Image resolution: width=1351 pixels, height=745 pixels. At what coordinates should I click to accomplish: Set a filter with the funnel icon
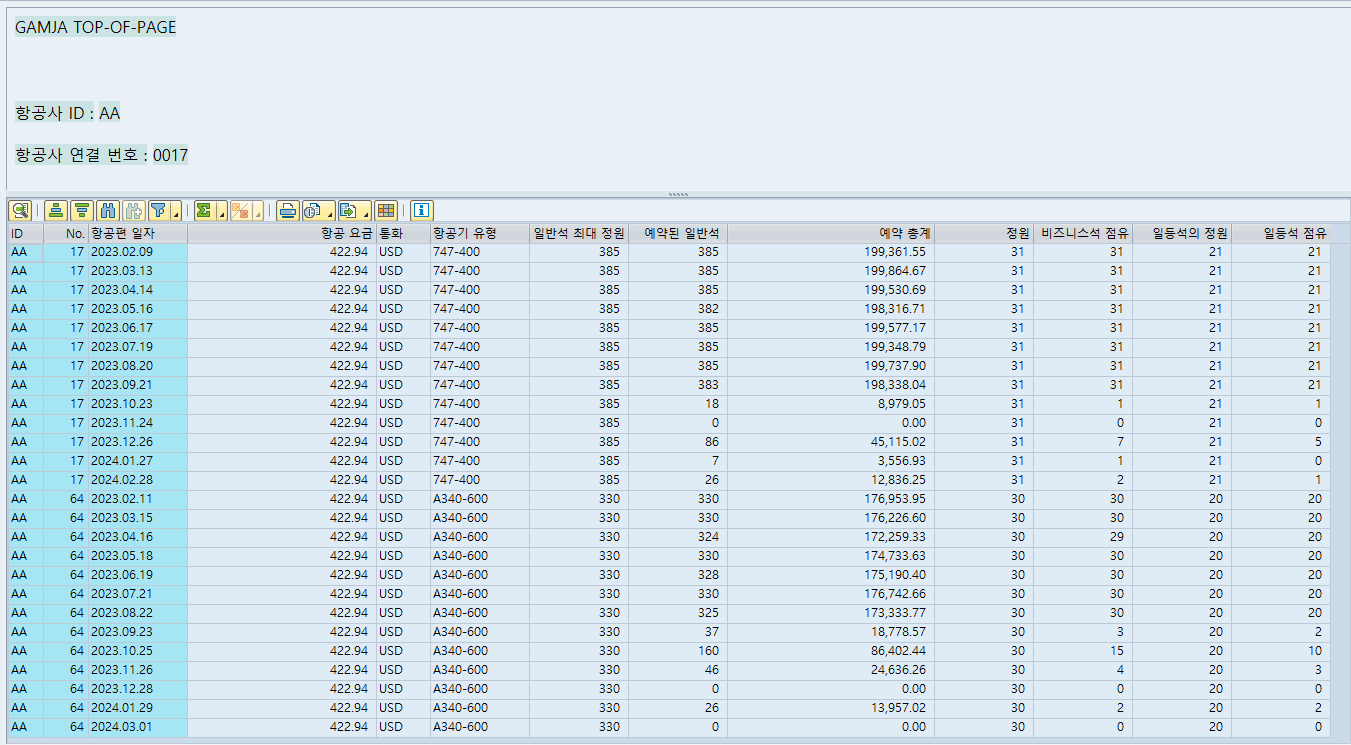point(159,210)
